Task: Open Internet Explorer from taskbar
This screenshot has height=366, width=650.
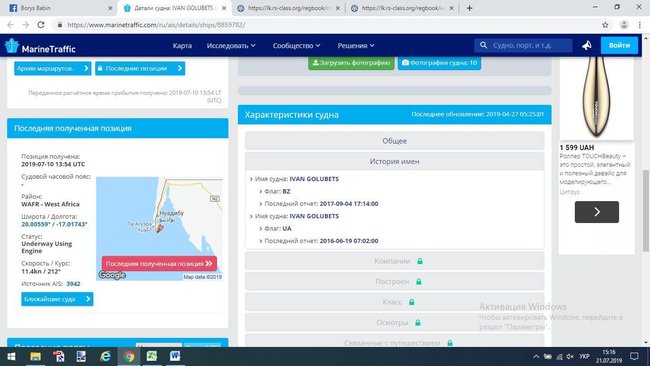Action: coord(105,356)
